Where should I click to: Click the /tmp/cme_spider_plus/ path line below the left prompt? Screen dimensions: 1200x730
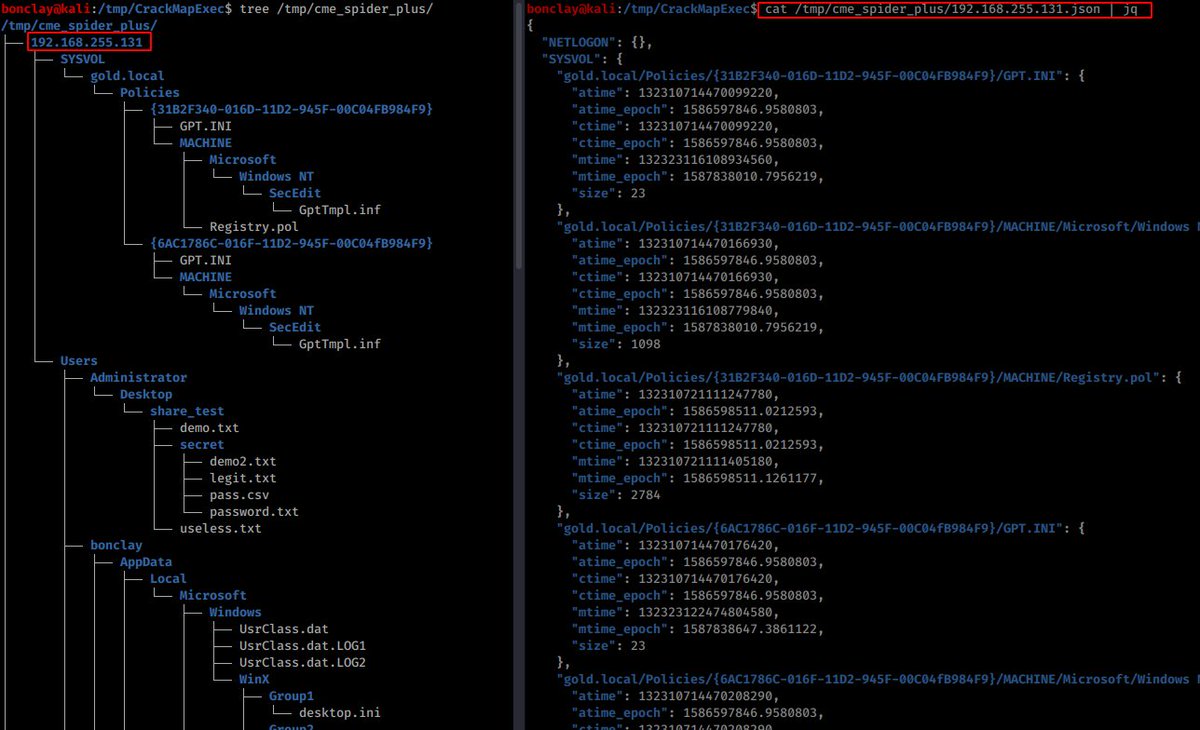coord(79,25)
